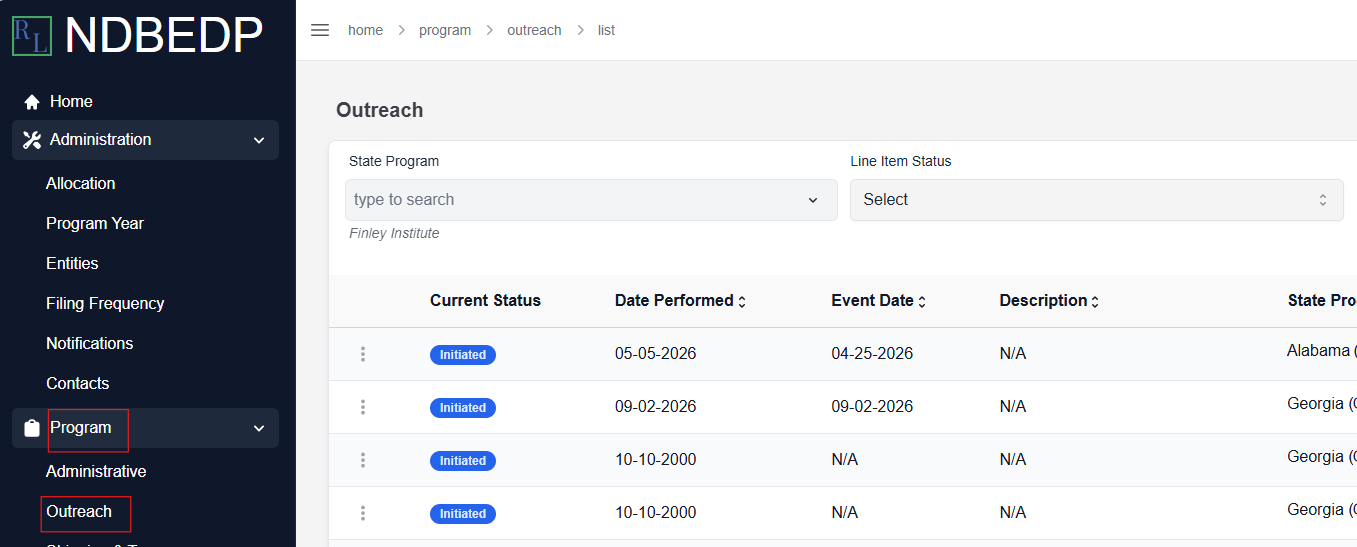
Task: Open Contacts menu item
Action: click(x=77, y=383)
